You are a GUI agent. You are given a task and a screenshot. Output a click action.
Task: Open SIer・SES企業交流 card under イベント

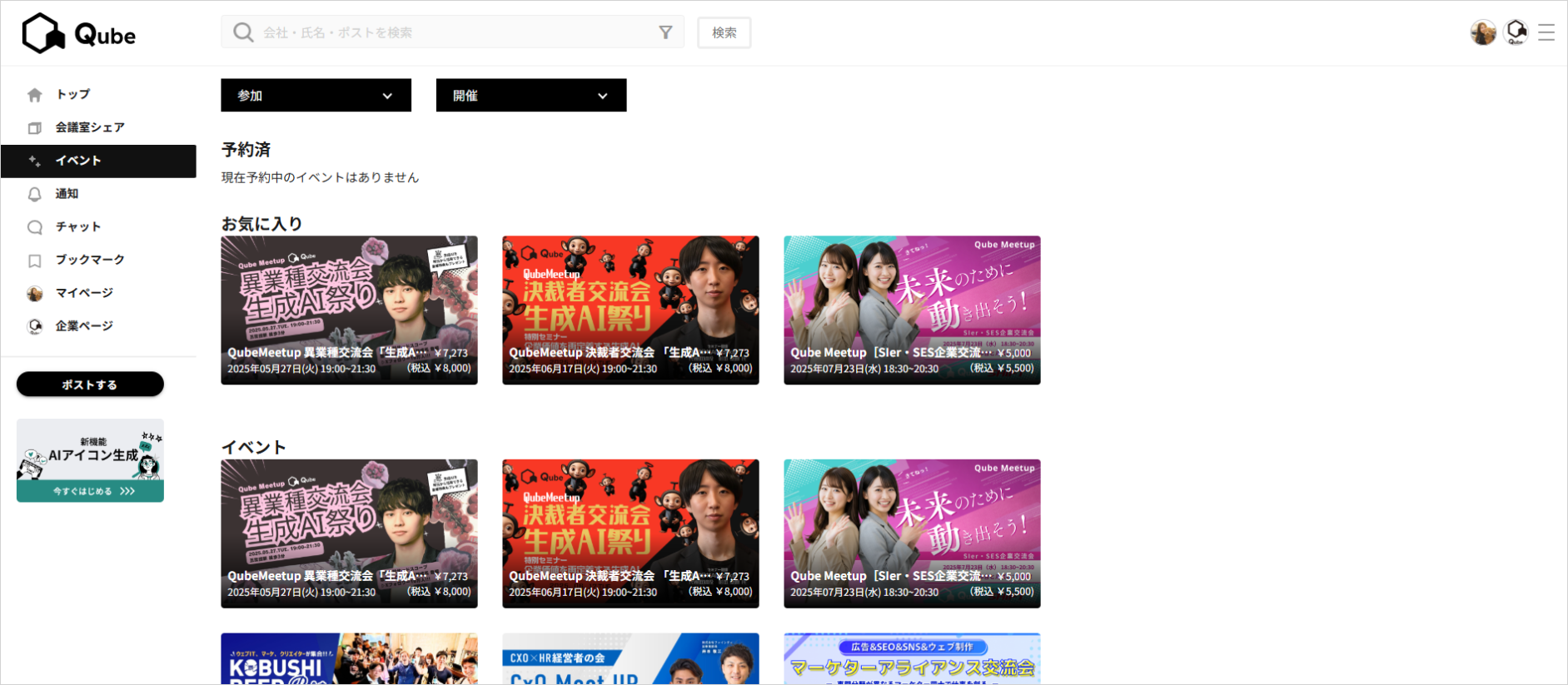coord(912,534)
